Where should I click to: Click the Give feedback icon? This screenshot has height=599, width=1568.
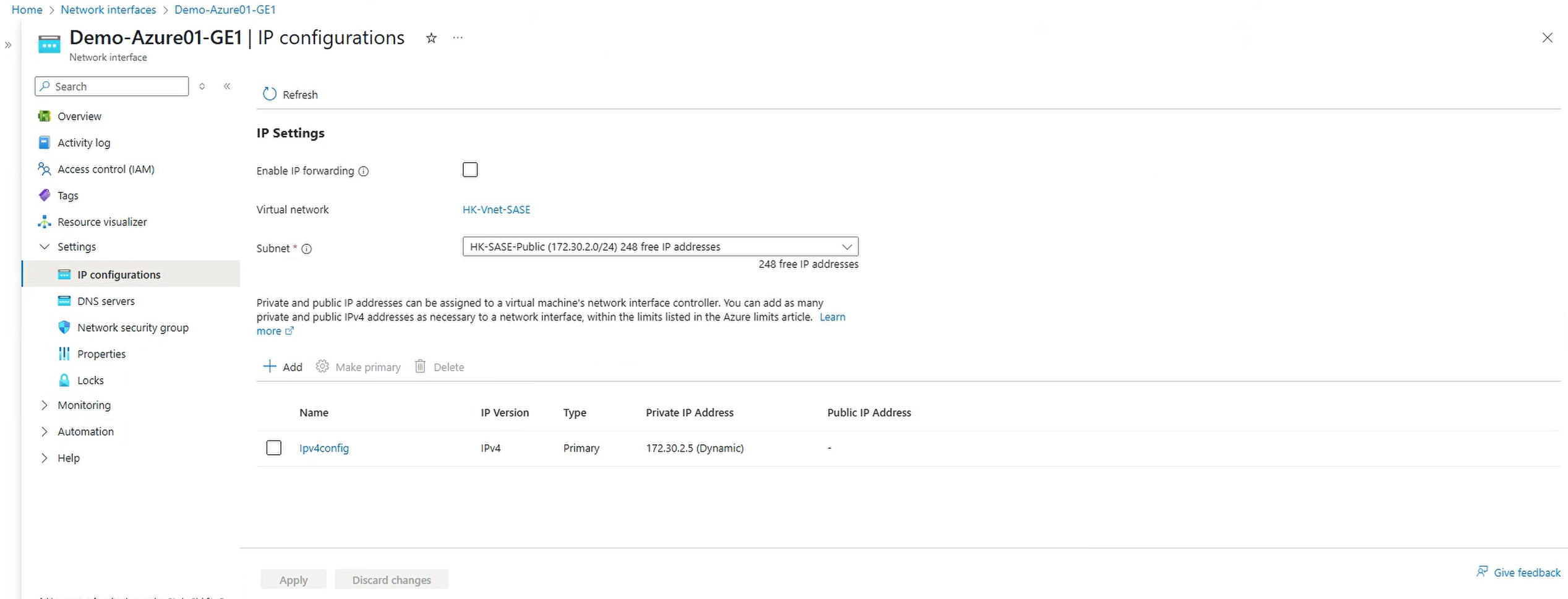(1482, 572)
